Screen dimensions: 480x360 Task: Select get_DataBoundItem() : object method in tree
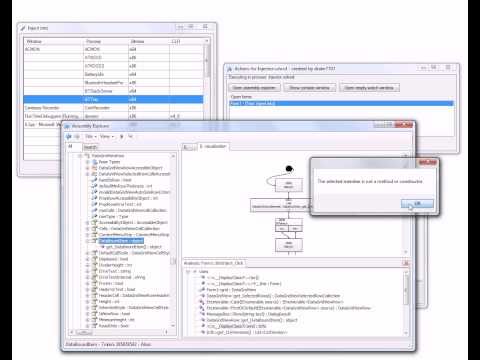134,247
